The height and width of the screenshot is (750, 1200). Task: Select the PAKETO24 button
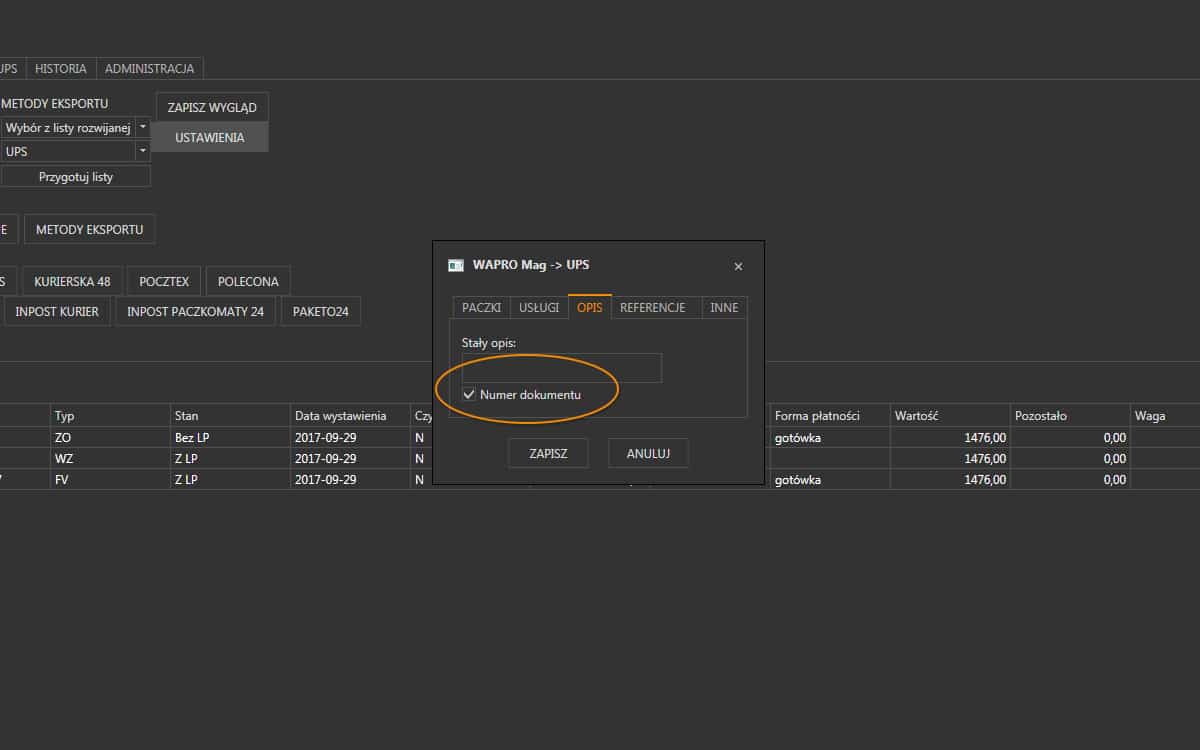click(x=320, y=312)
